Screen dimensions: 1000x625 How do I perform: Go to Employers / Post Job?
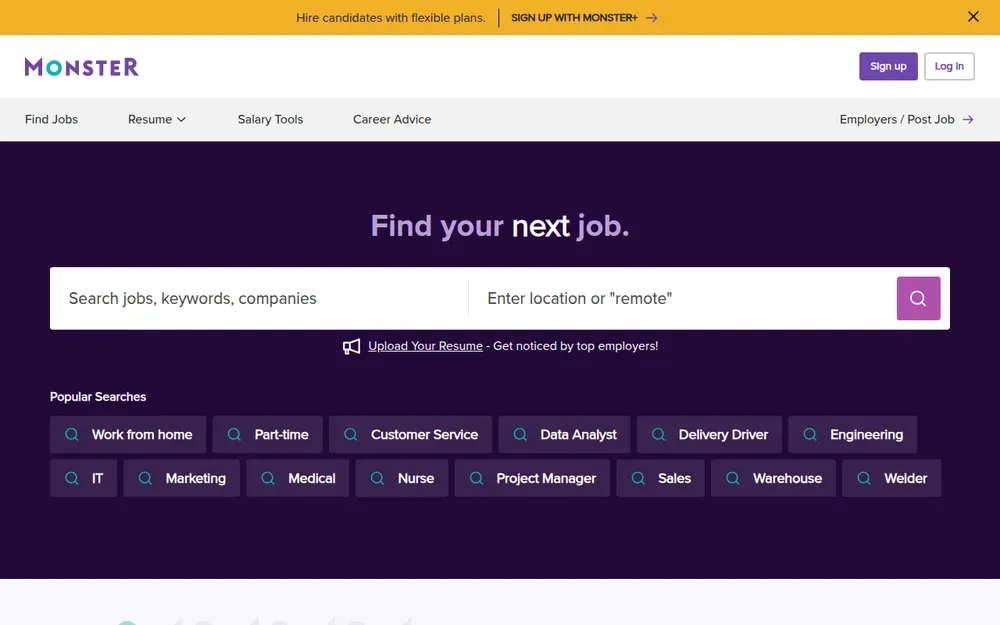[906, 119]
